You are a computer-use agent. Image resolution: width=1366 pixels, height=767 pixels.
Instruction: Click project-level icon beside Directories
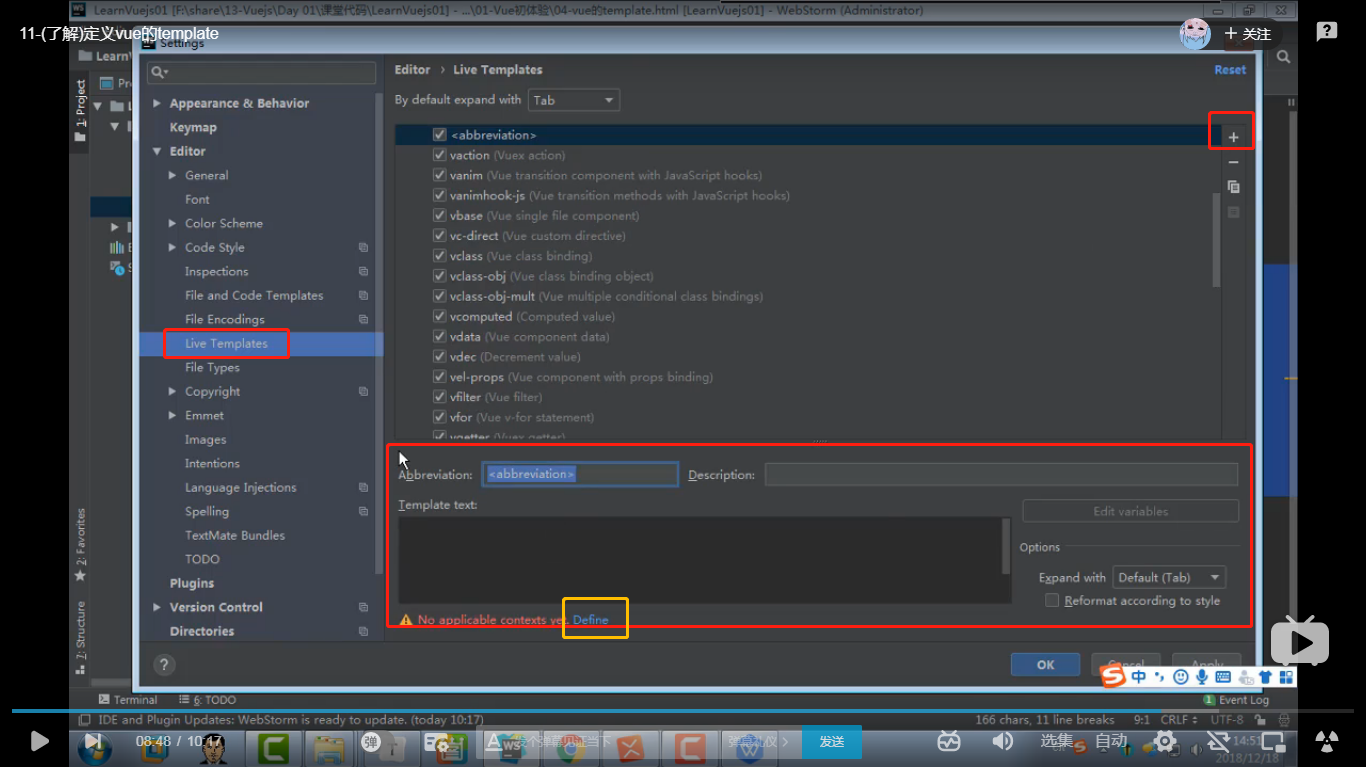coord(363,631)
